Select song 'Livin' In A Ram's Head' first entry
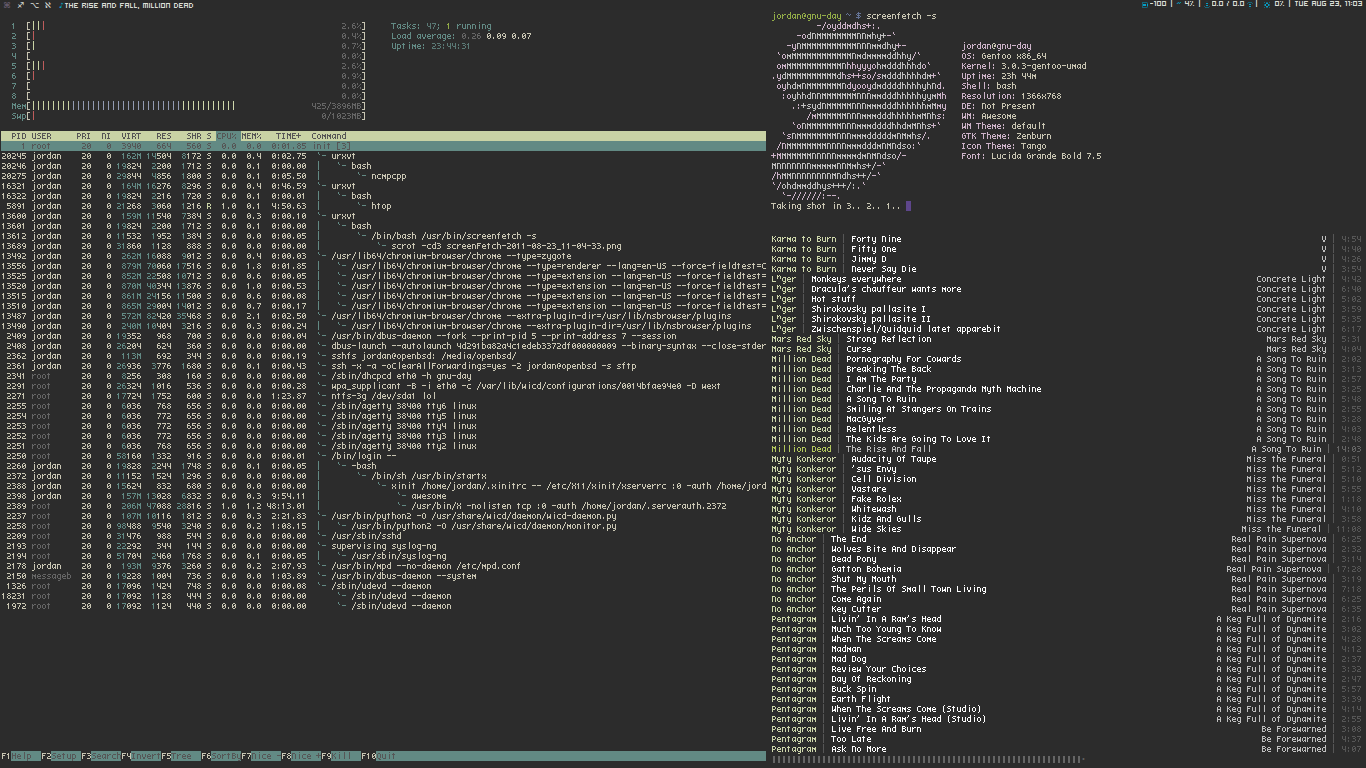1366x768 pixels. [x=1067, y=619]
